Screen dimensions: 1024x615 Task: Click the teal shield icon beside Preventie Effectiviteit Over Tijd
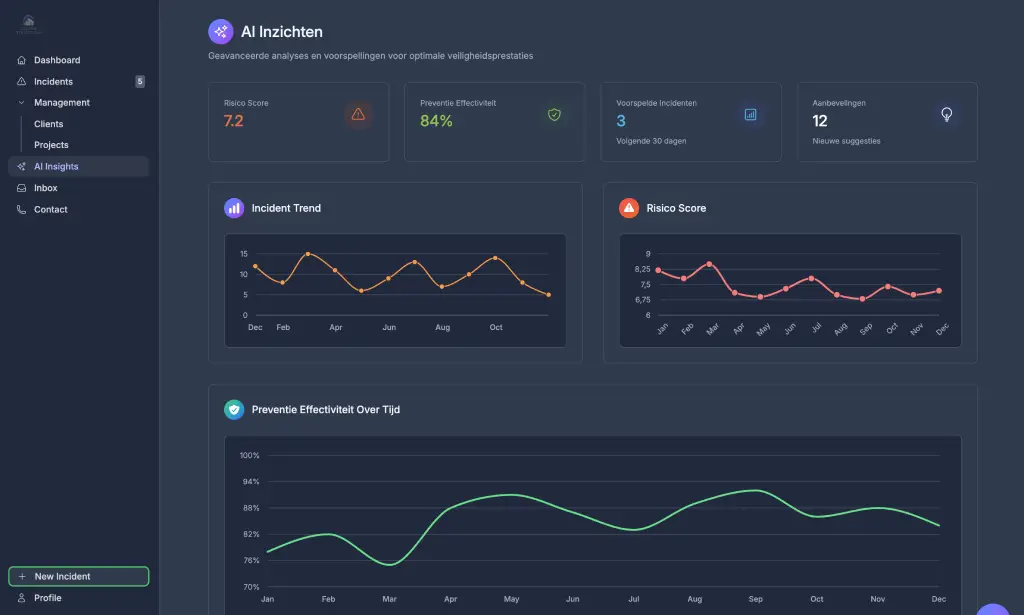click(233, 409)
